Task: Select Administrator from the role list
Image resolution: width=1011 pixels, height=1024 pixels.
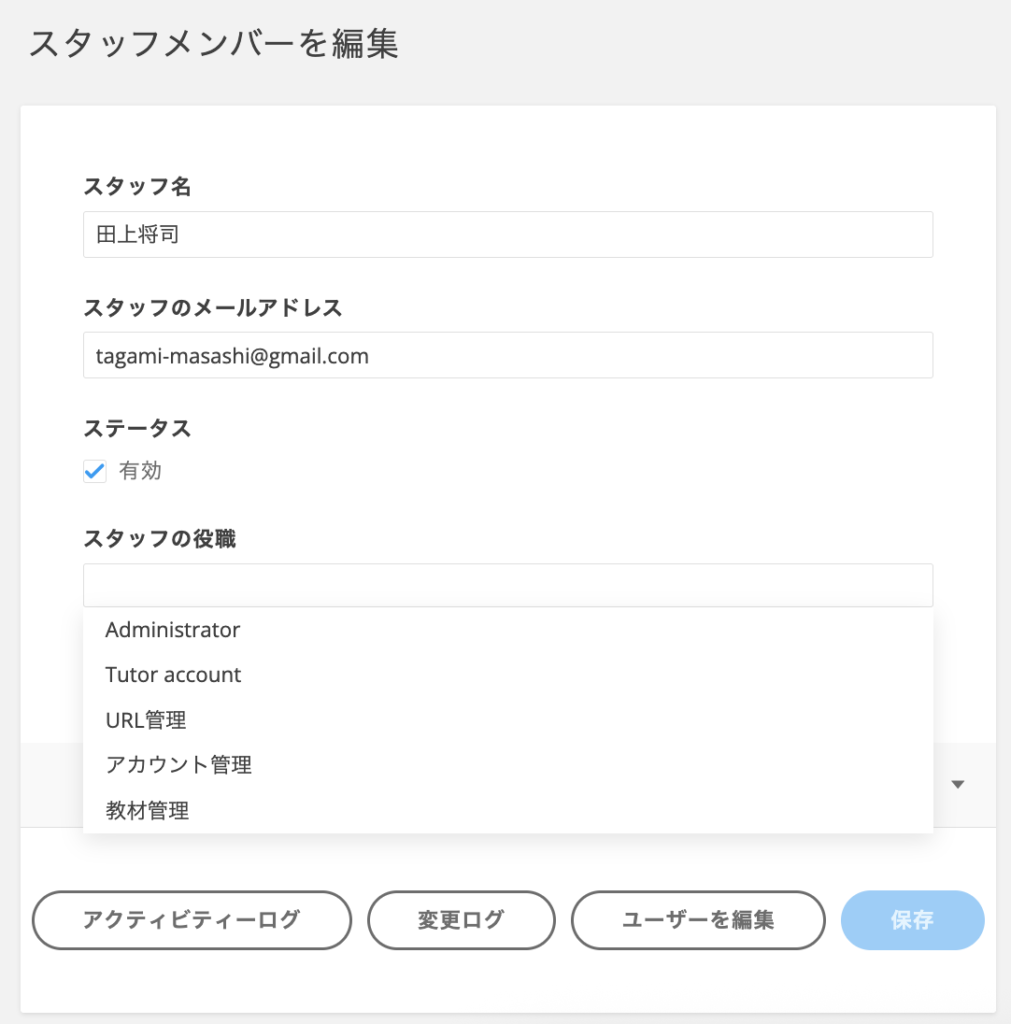Action: click(173, 630)
